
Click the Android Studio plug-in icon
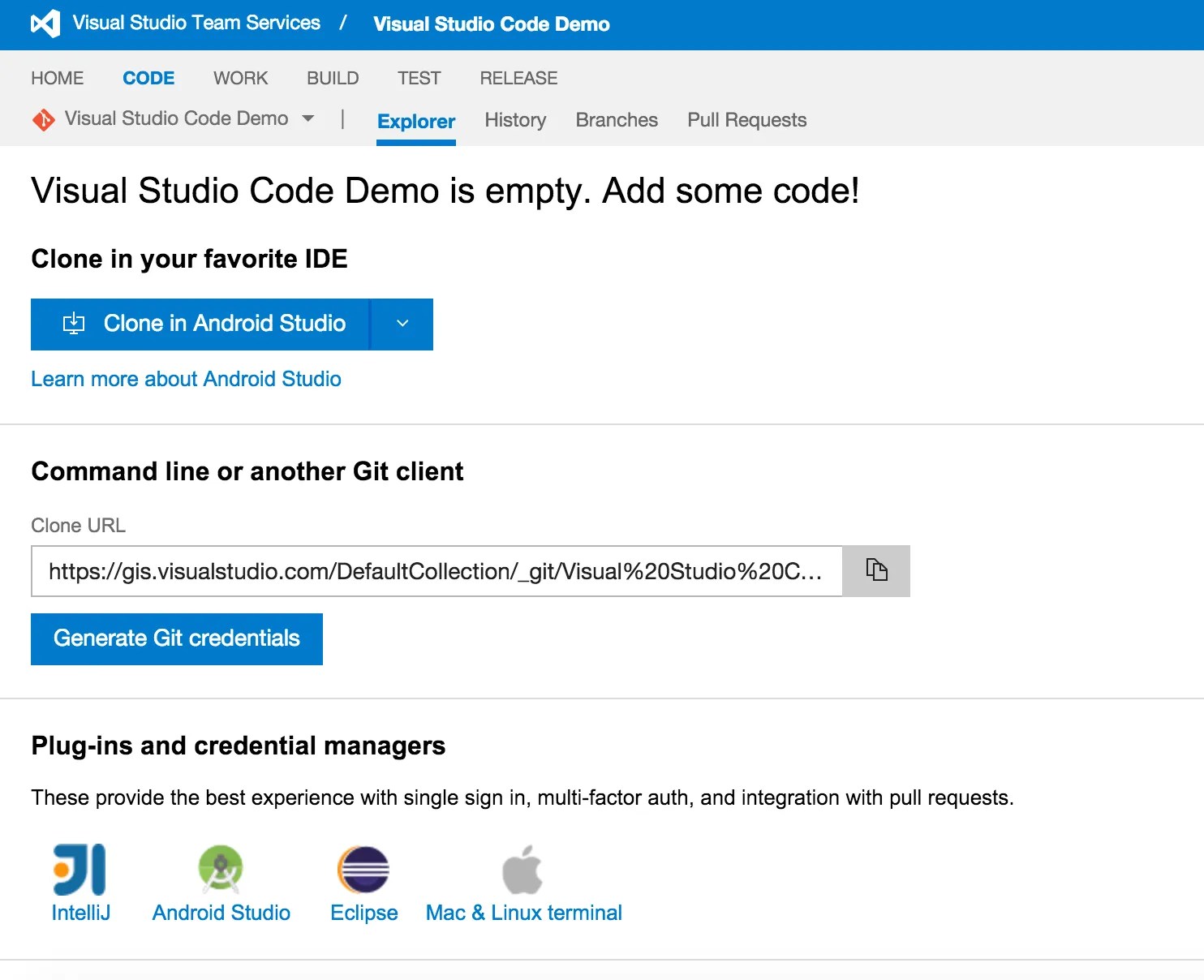(221, 869)
